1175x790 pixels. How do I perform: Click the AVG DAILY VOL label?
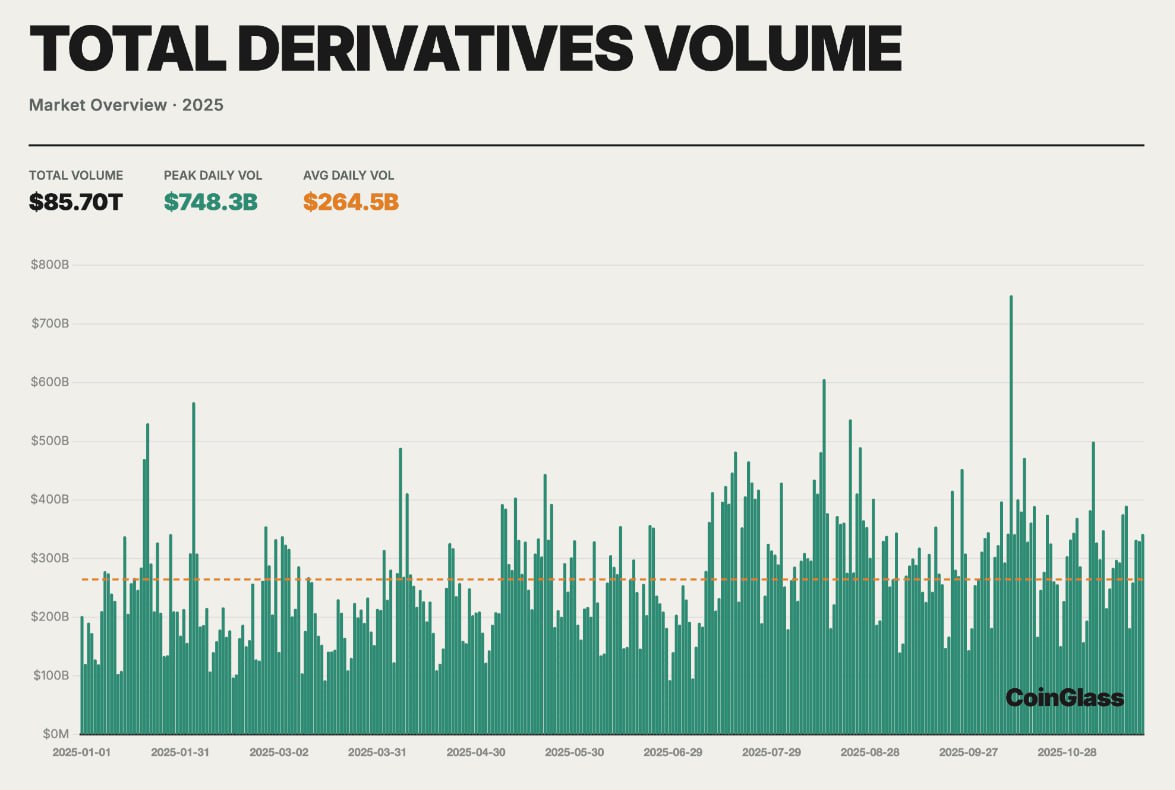point(349,175)
